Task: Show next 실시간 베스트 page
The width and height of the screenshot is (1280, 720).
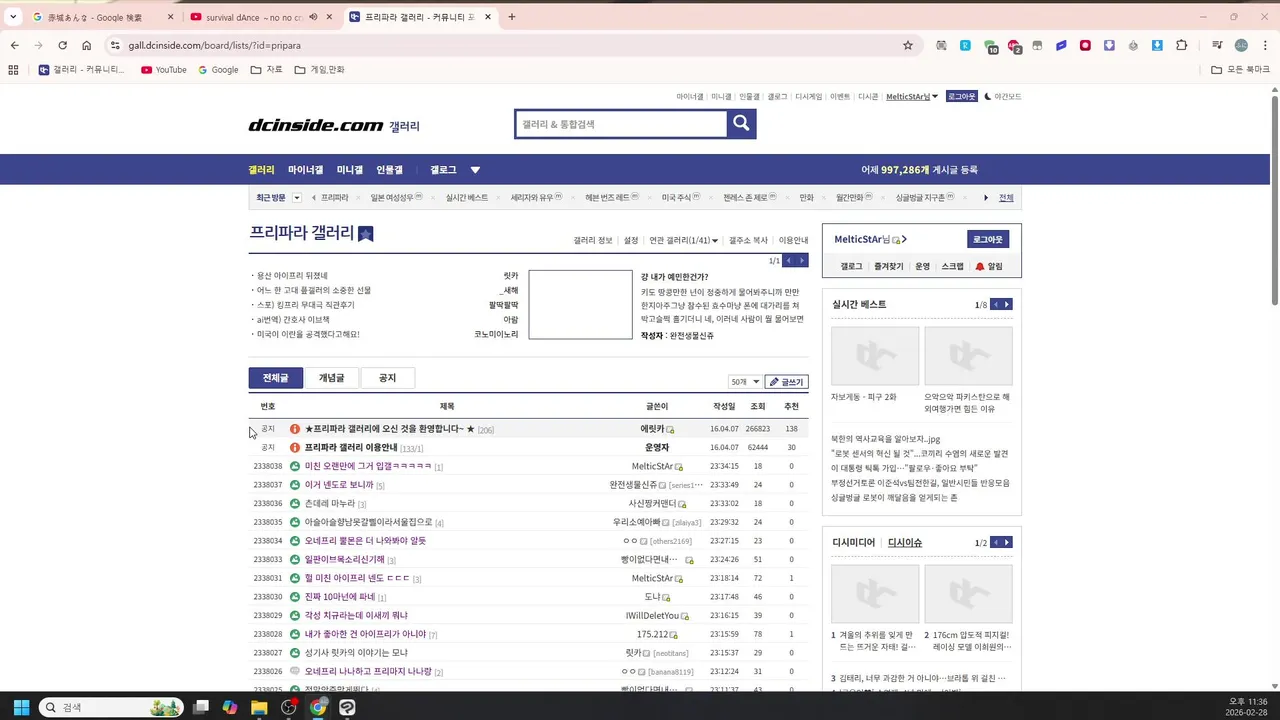Action: coord(1007,304)
